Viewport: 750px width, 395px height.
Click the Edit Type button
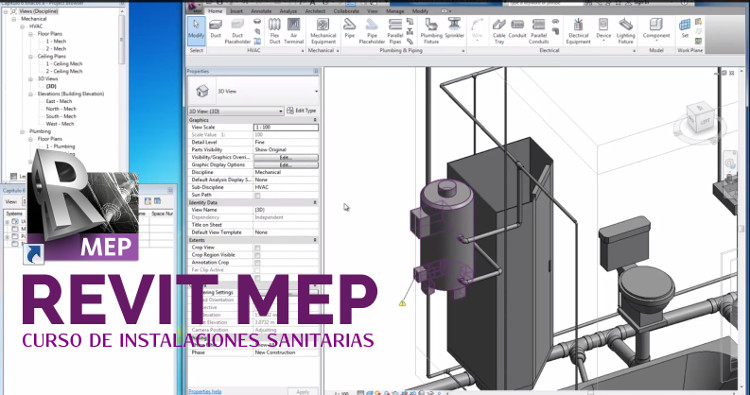pyautogui.click(x=302, y=110)
